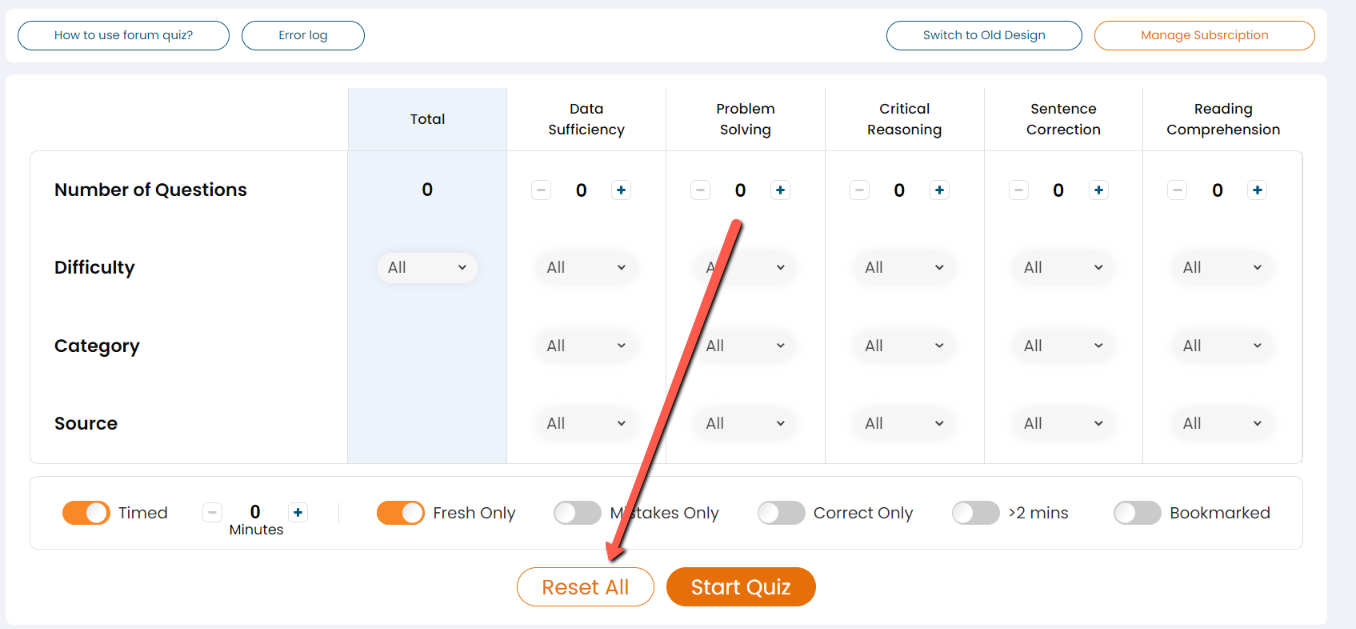Image resolution: width=1356 pixels, height=629 pixels.
Task: Open the Total Difficulty dropdown
Action: pos(427,268)
